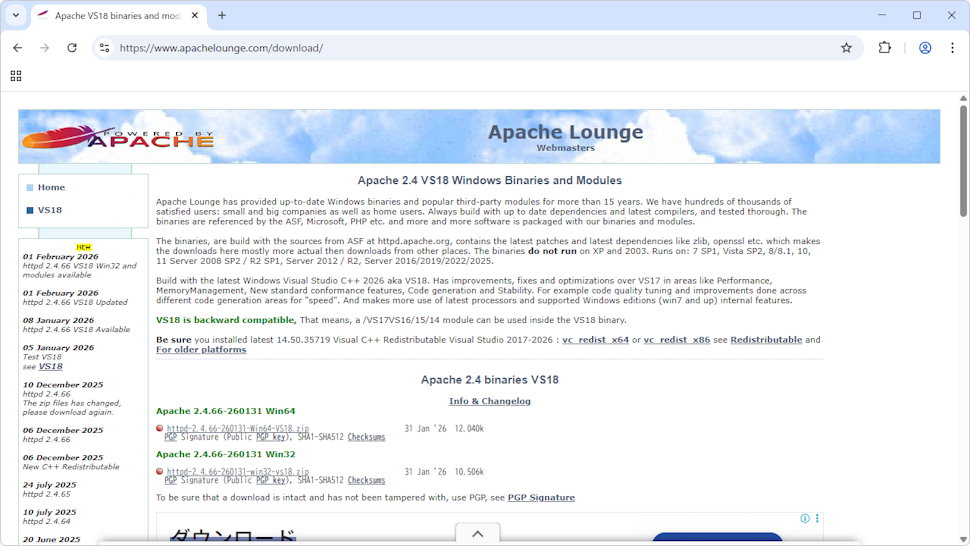Click news entry "08 January 2026"
This screenshot has width=970, height=546.
59,320
